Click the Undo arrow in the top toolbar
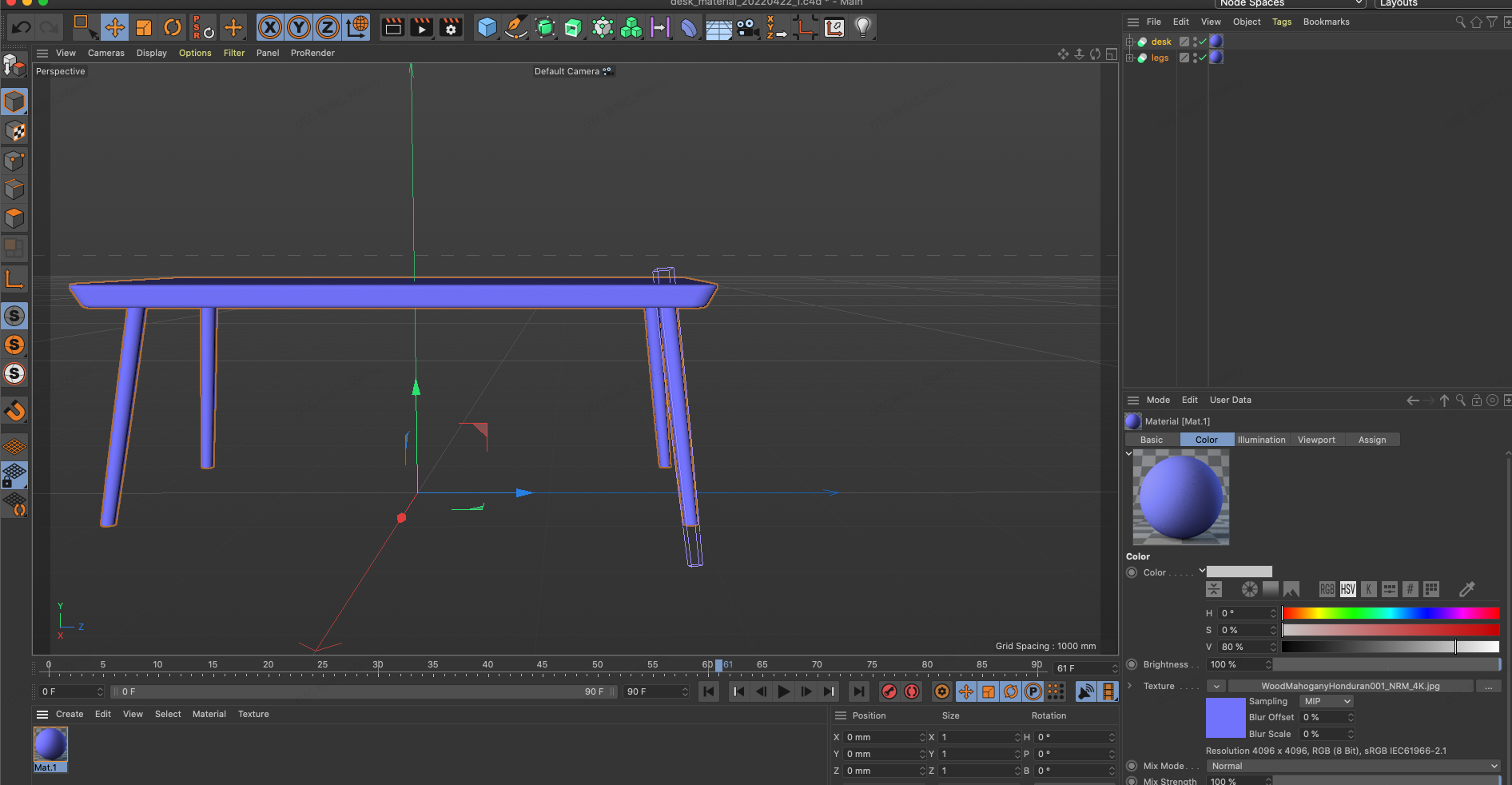 (x=22, y=28)
